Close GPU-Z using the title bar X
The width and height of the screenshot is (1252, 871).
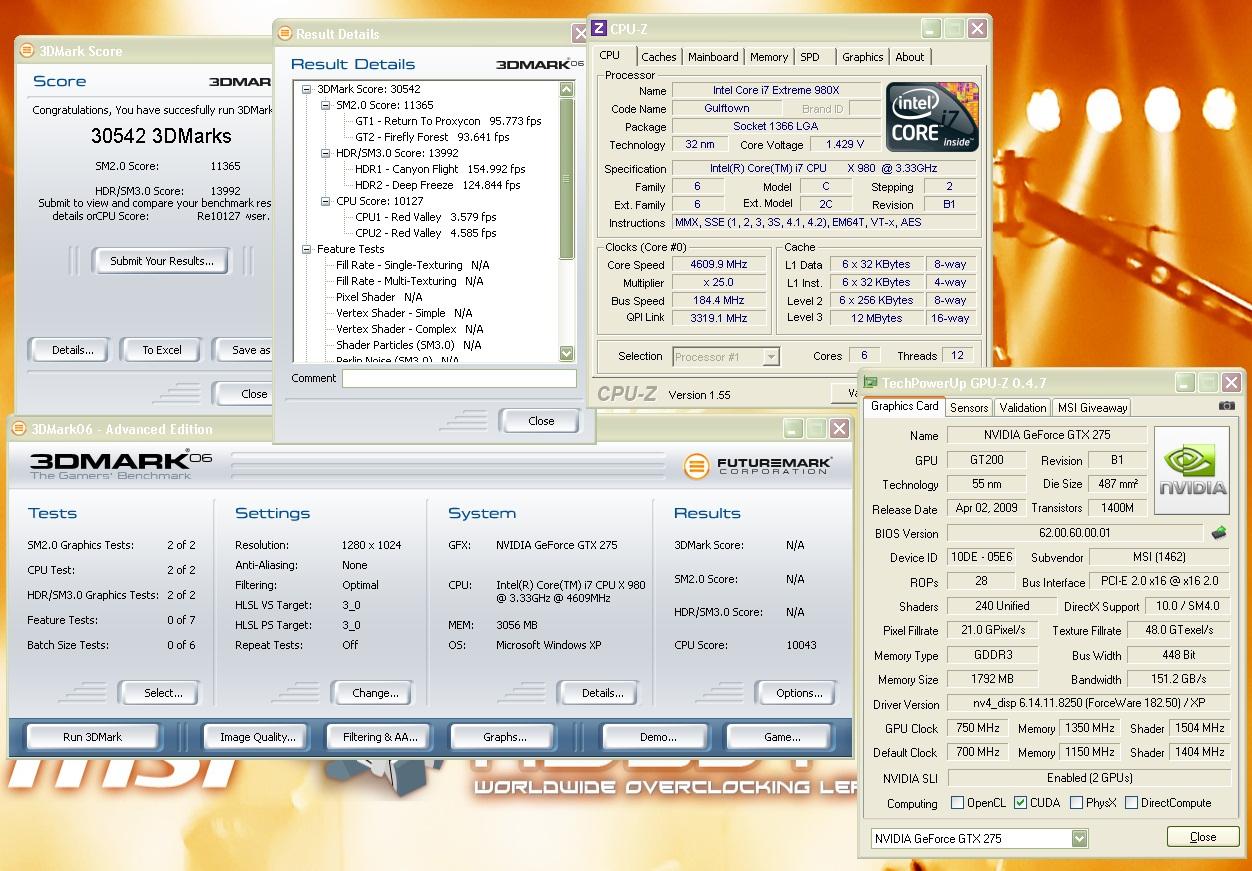coord(1231,382)
